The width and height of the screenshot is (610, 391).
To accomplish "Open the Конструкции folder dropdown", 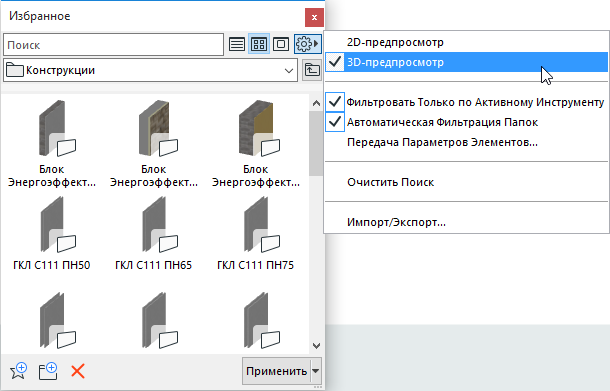I will [151, 70].
